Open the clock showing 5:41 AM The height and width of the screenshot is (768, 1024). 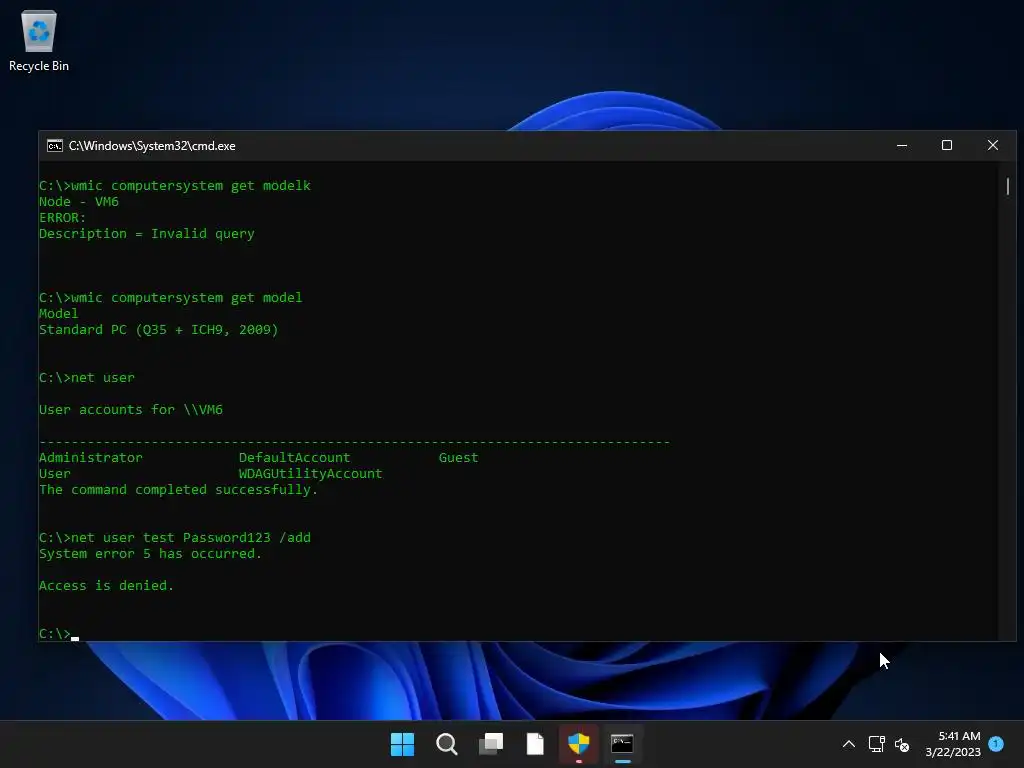(x=953, y=744)
